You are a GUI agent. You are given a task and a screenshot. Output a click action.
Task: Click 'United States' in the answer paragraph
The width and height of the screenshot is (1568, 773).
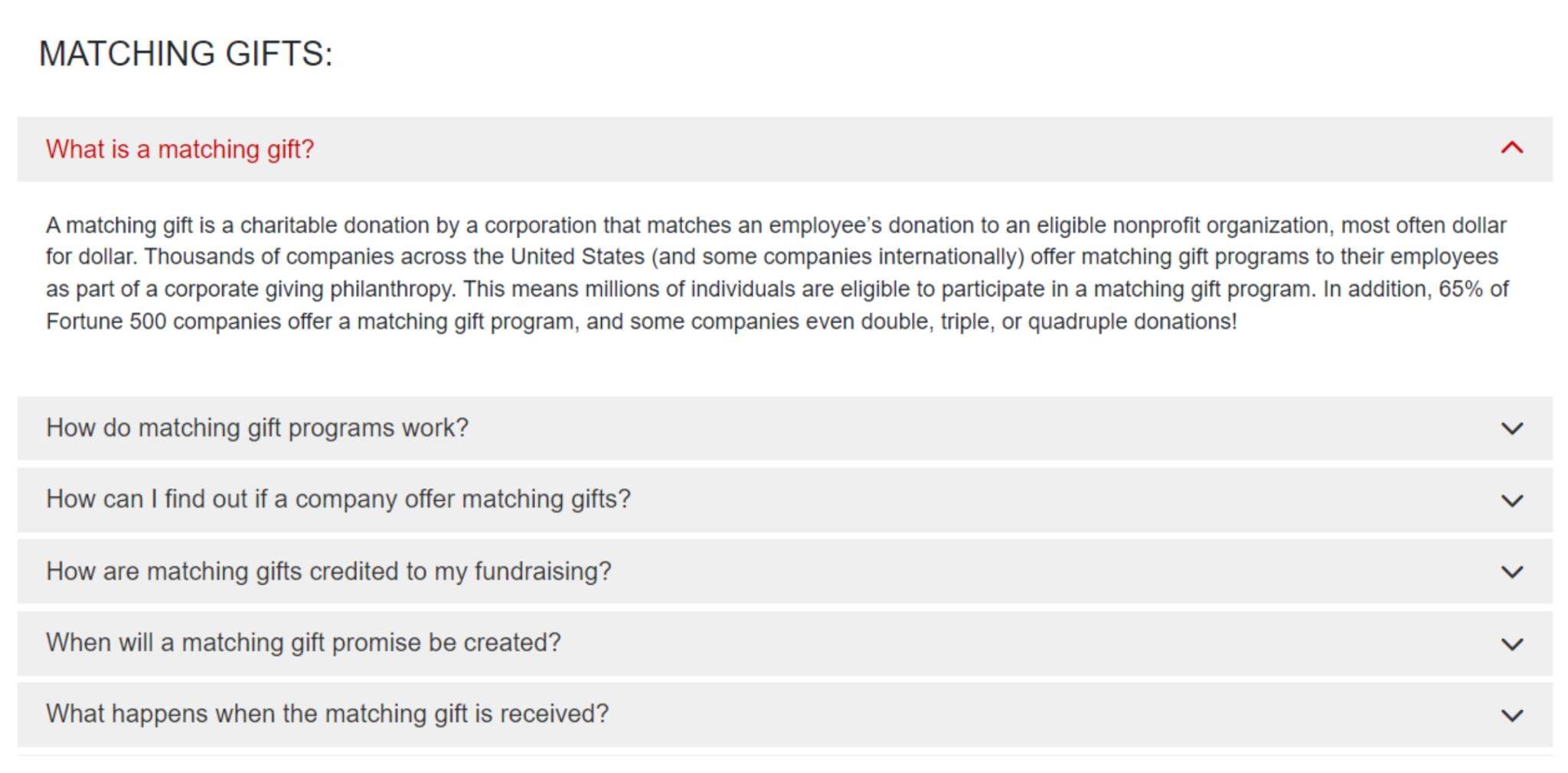click(x=577, y=257)
